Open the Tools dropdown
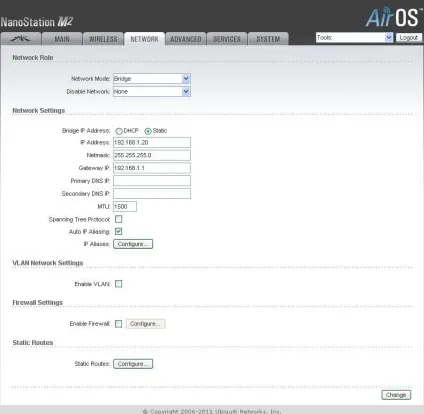Viewport: 424px width, 414px height. pos(354,38)
